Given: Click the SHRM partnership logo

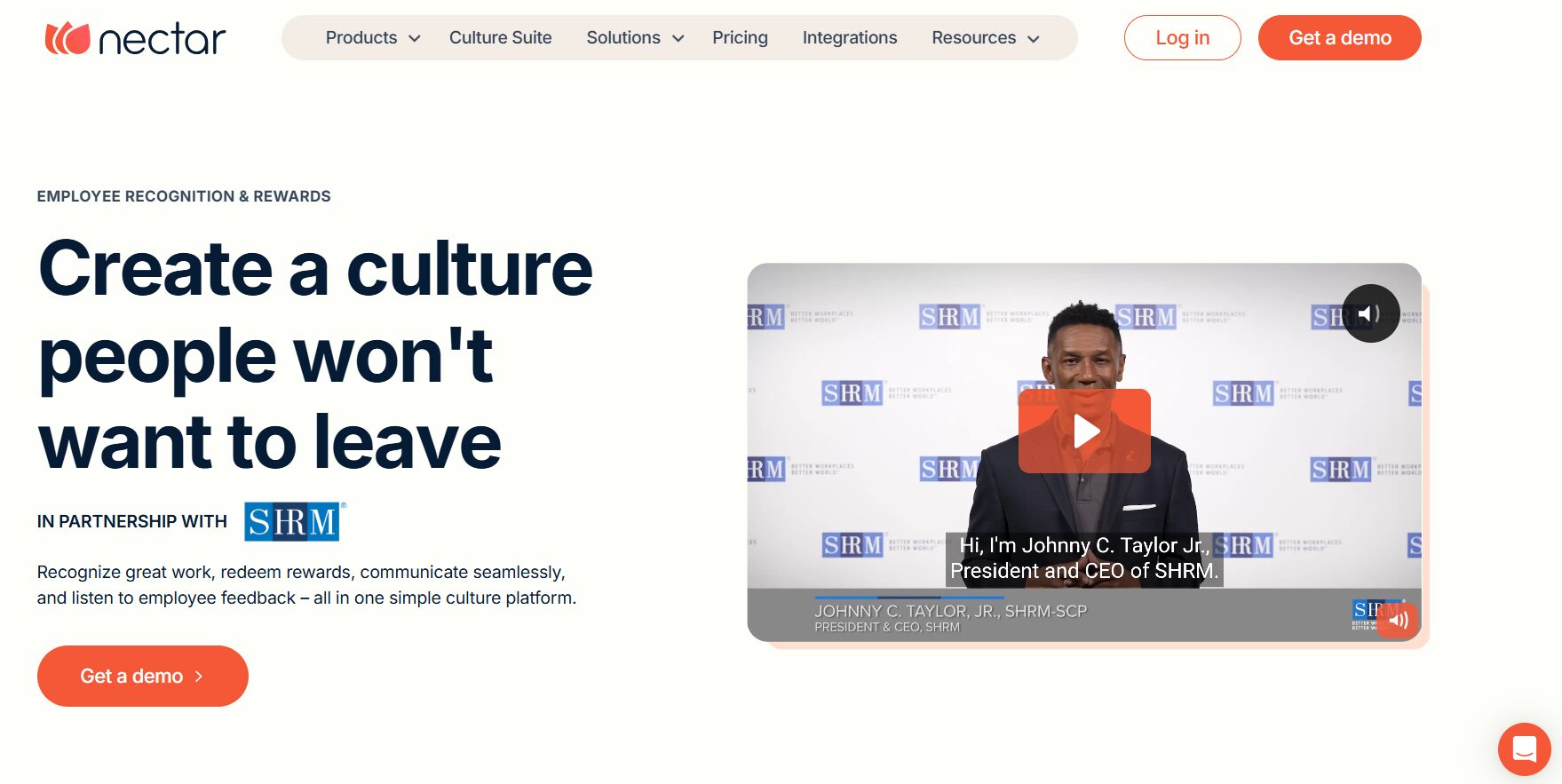Looking at the screenshot, I should [x=295, y=521].
